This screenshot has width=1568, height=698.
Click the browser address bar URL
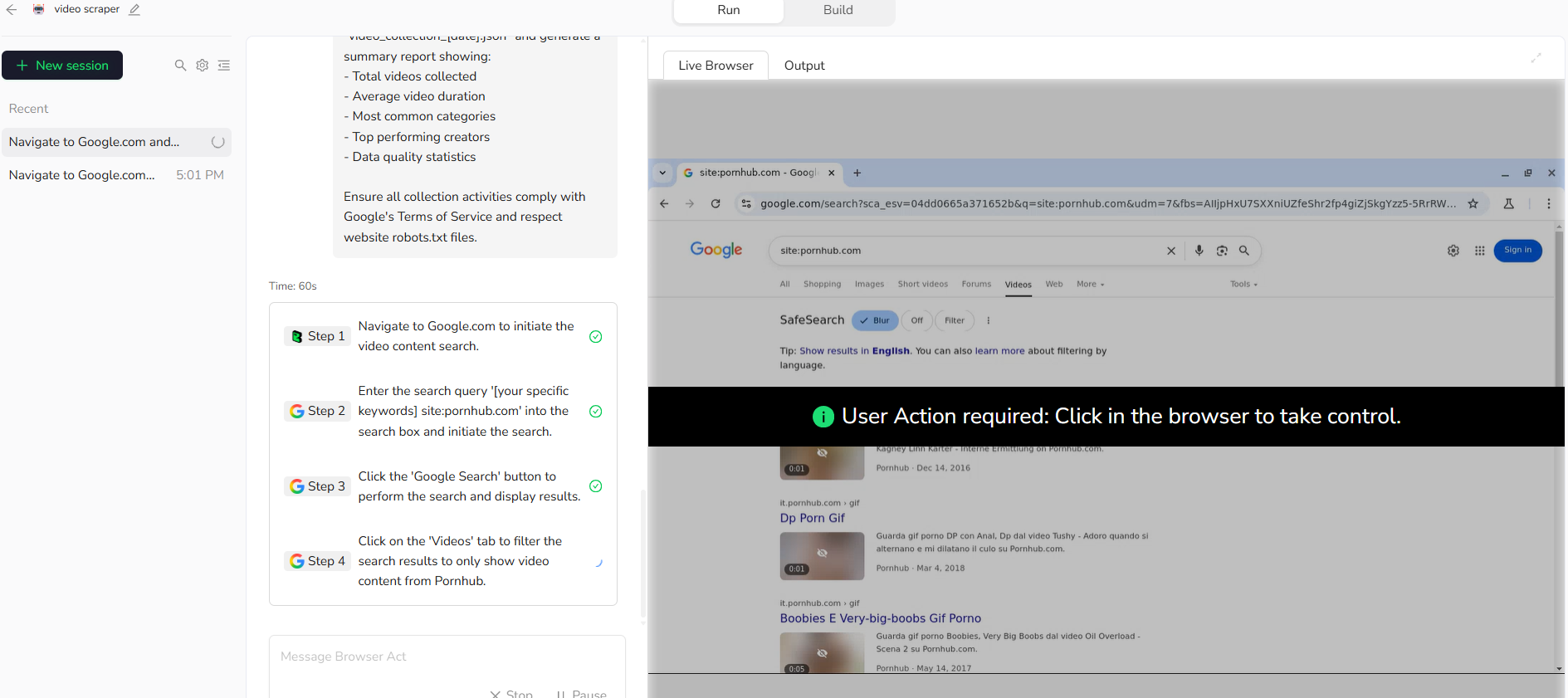coord(1107,203)
